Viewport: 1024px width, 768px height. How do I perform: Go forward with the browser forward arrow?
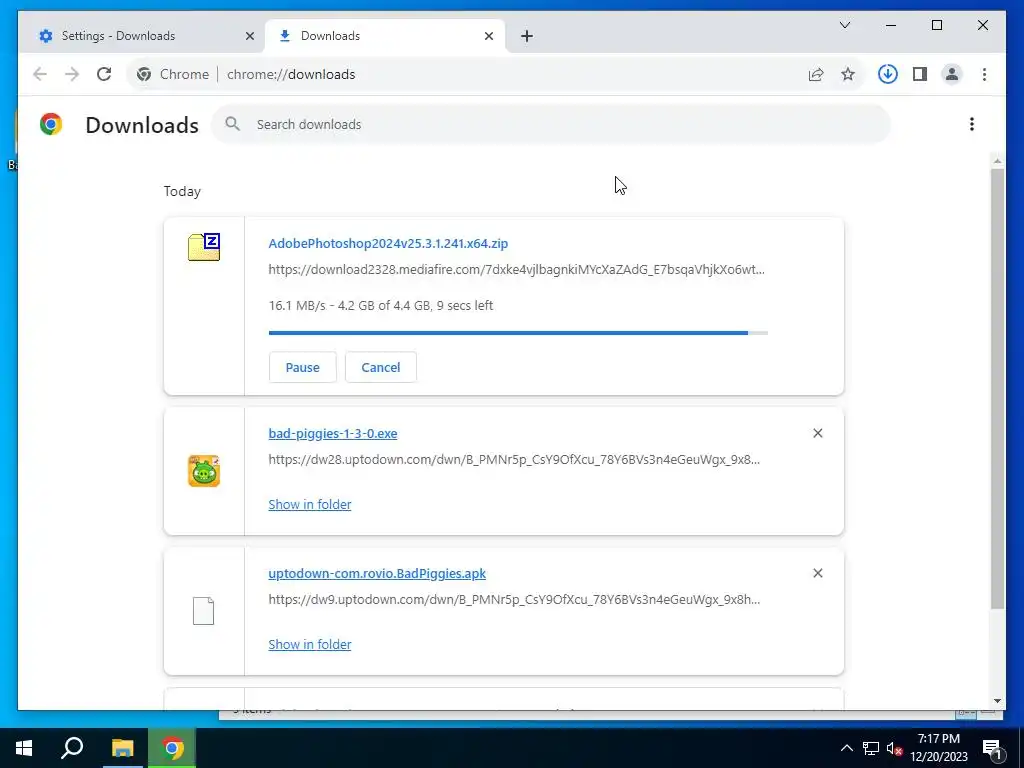[72, 74]
